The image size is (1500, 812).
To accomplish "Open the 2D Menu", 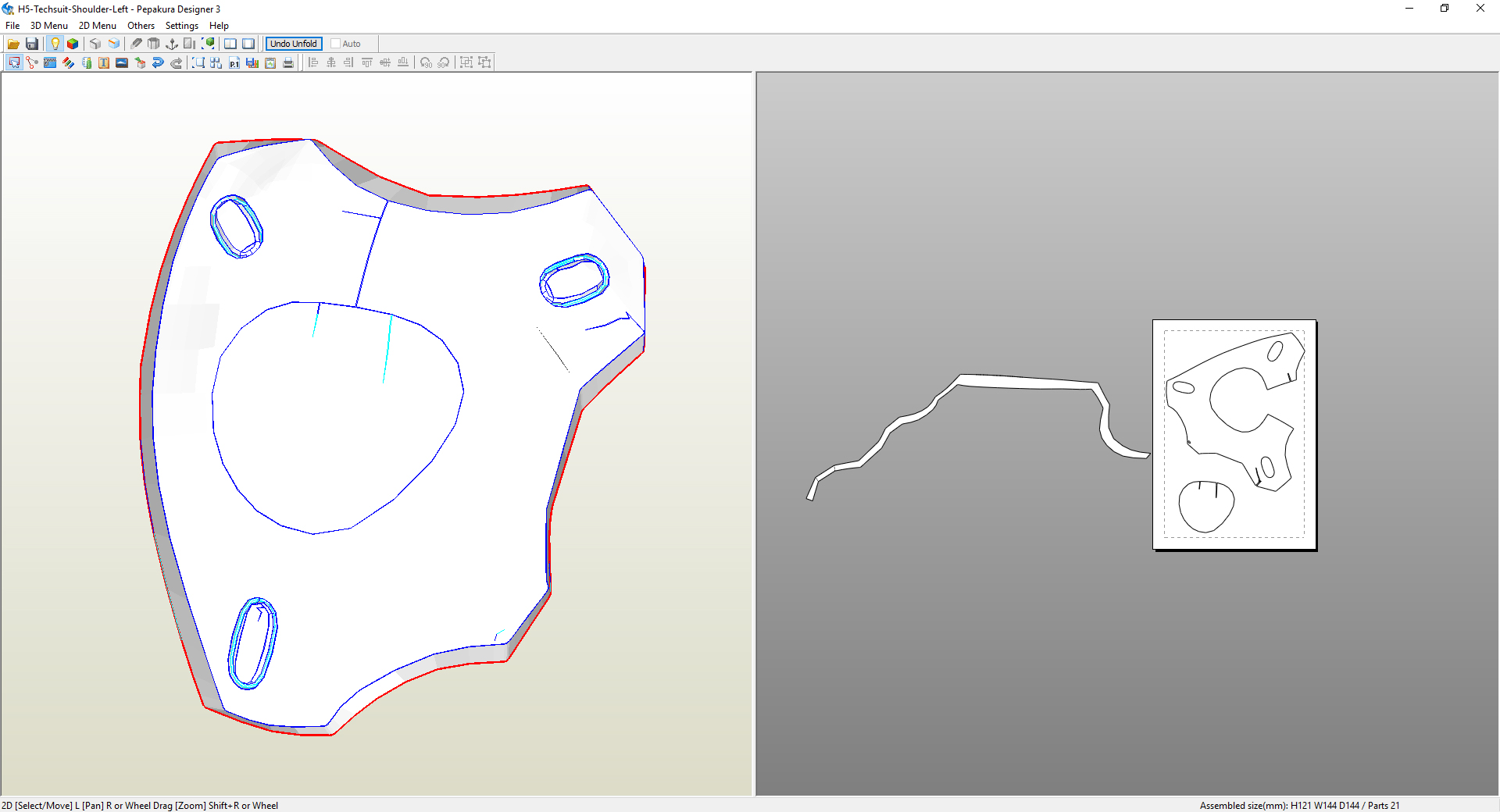I will pyautogui.click(x=98, y=26).
